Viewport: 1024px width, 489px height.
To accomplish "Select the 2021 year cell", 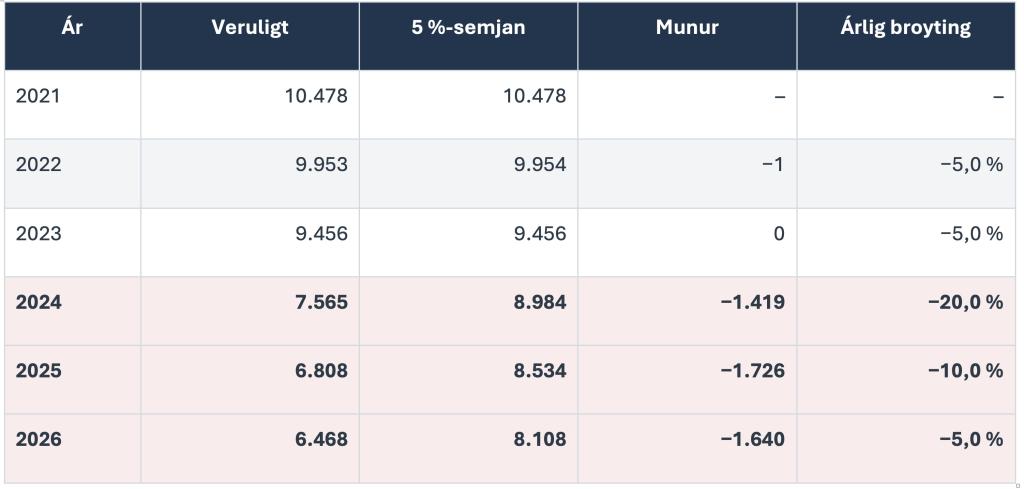I will pos(72,104).
